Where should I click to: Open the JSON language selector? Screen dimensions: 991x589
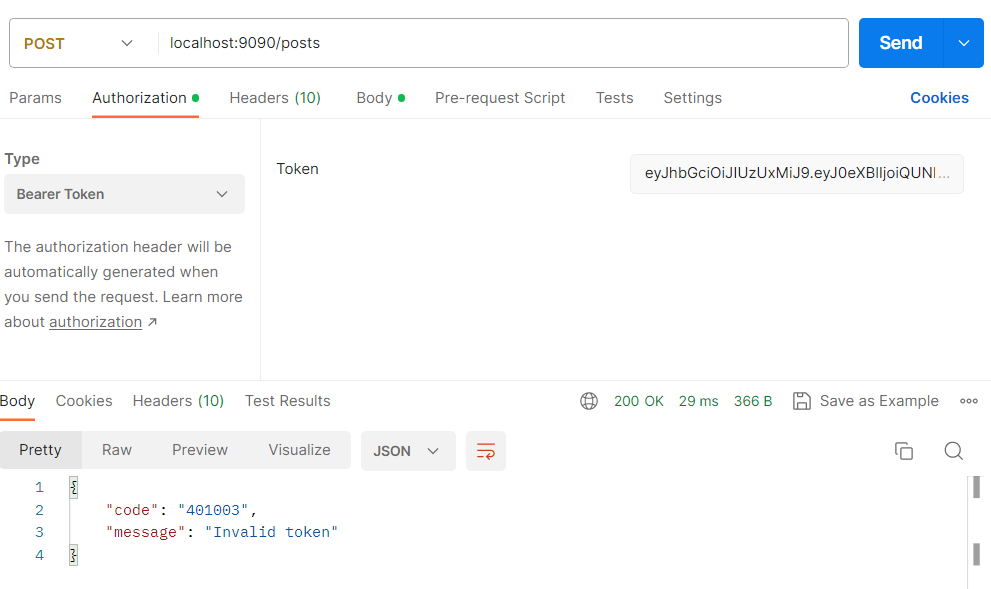coord(408,451)
